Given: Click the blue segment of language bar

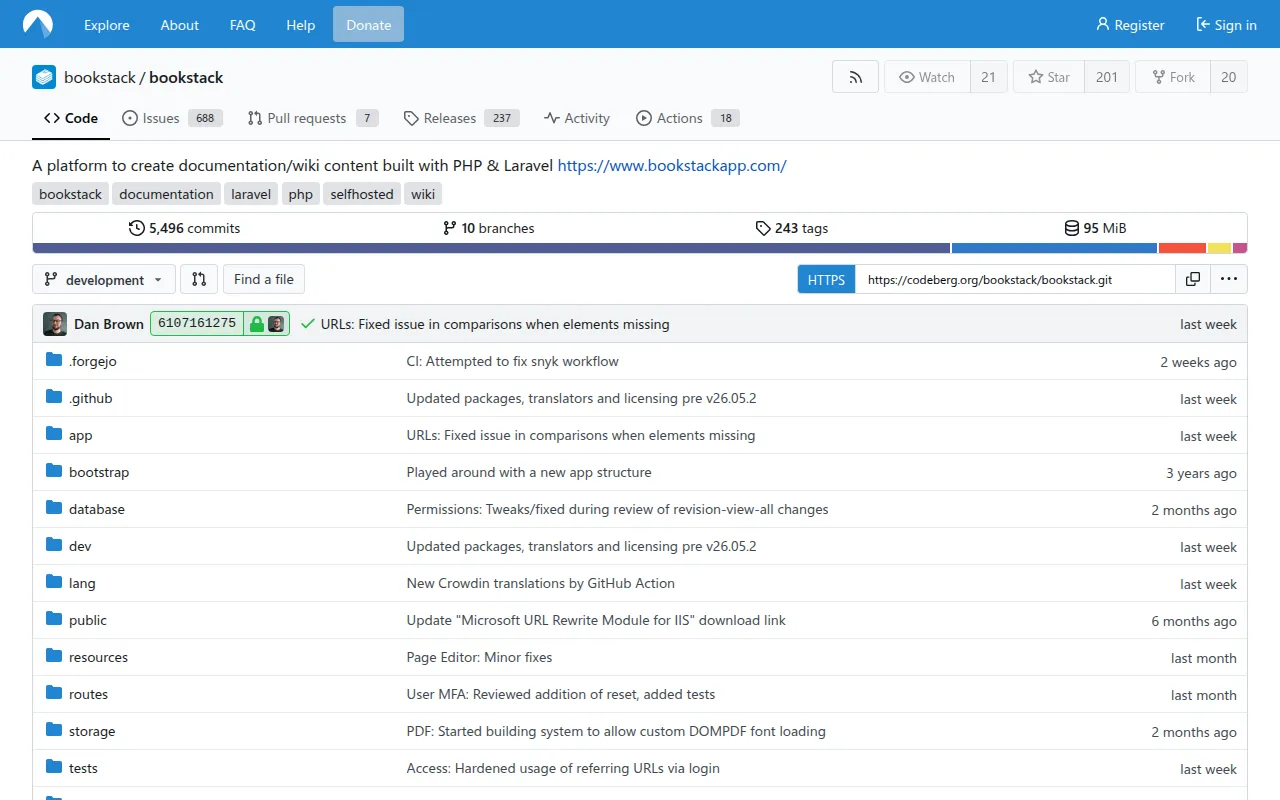Looking at the screenshot, I should [x=1054, y=248].
